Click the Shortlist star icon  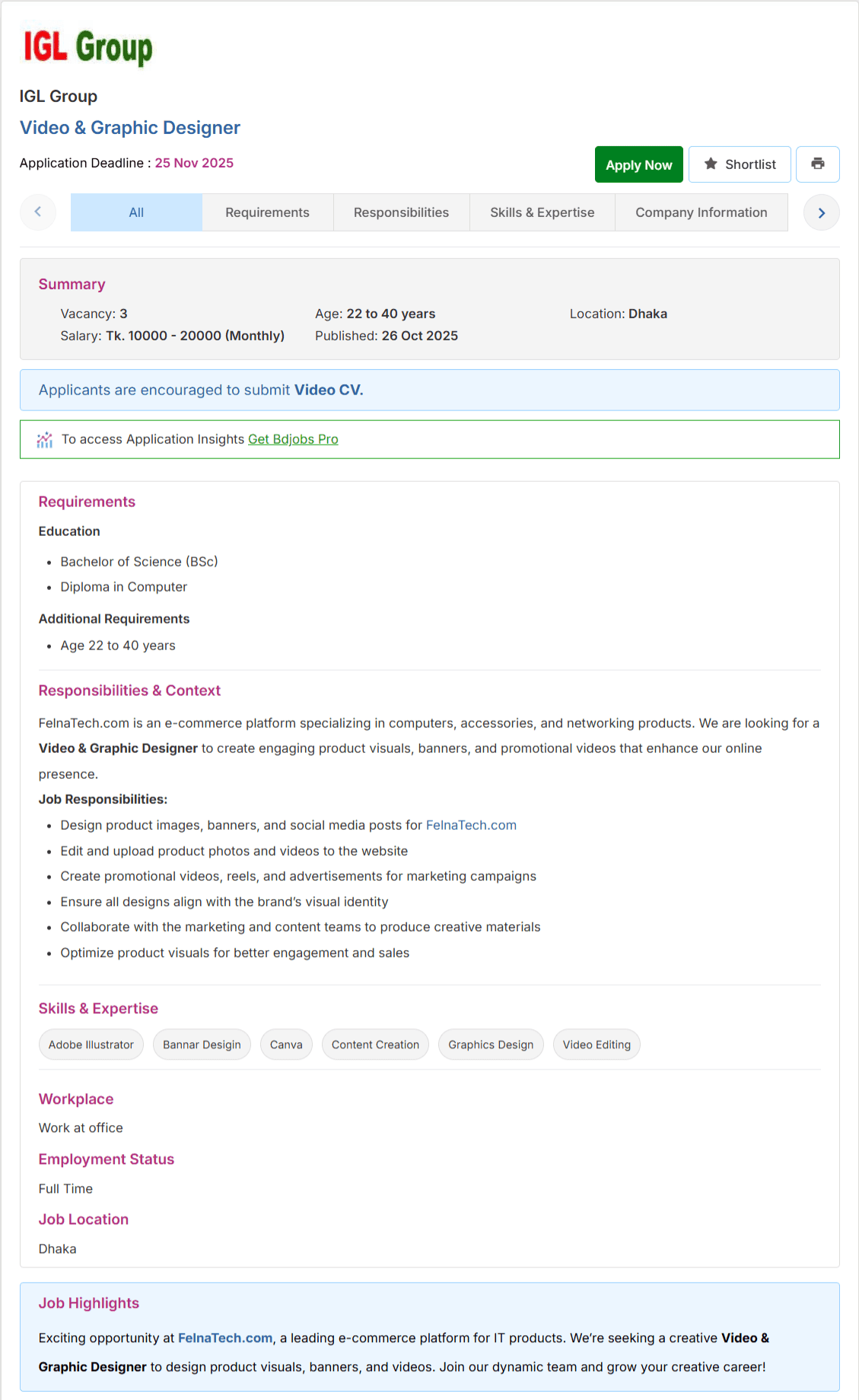point(711,164)
